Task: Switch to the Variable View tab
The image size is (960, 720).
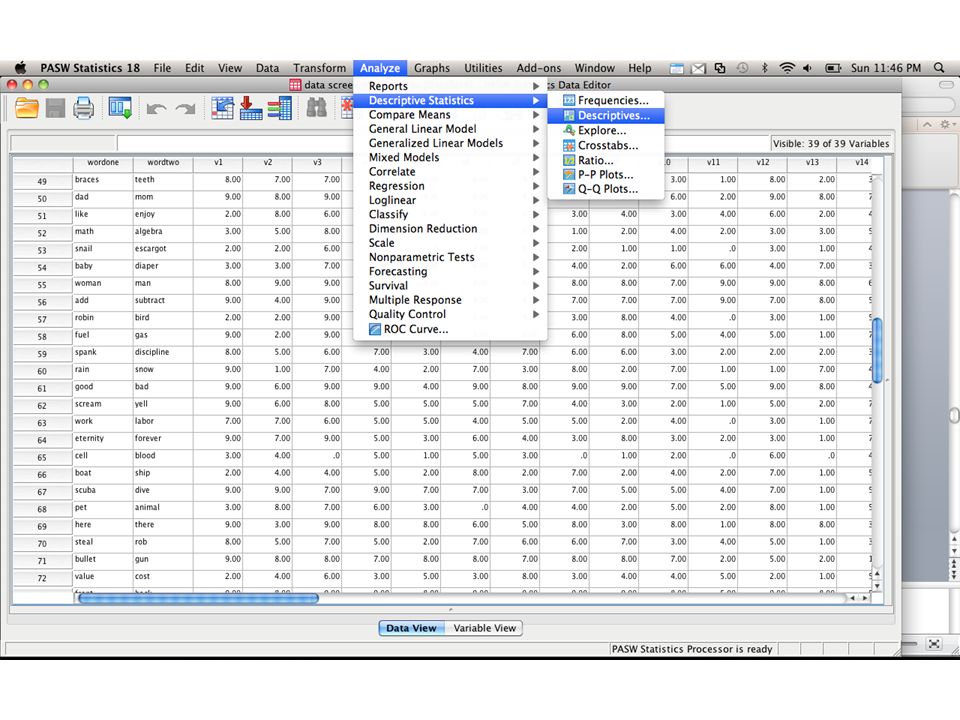Action: tap(484, 628)
